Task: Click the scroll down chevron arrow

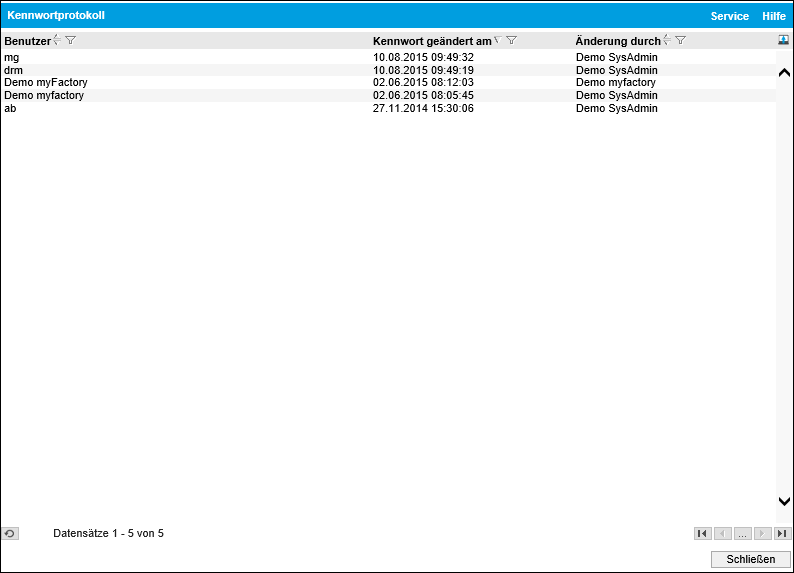Action: coord(784,501)
